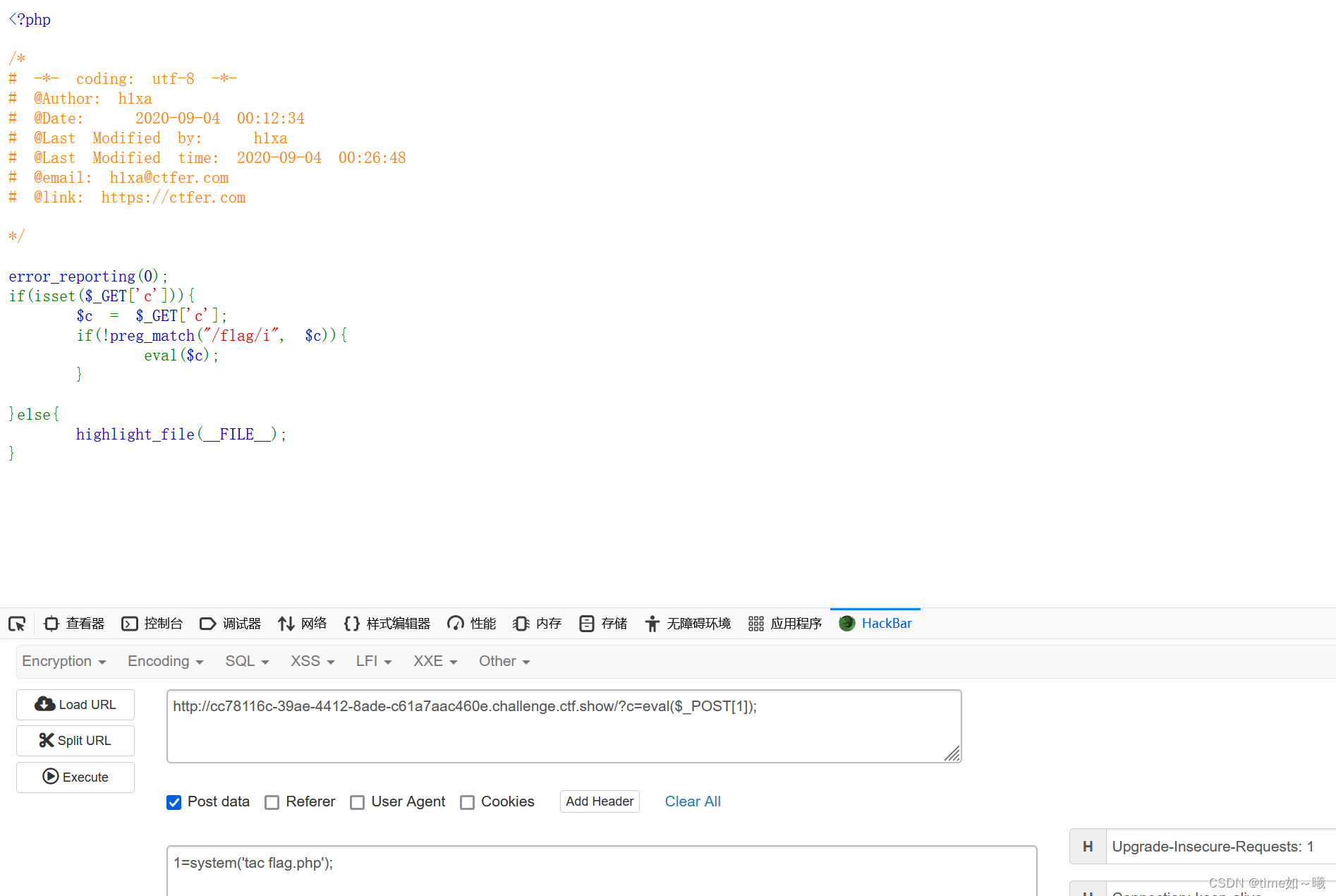
Task: Click the eval($c); code line
Action: (181, 356)
